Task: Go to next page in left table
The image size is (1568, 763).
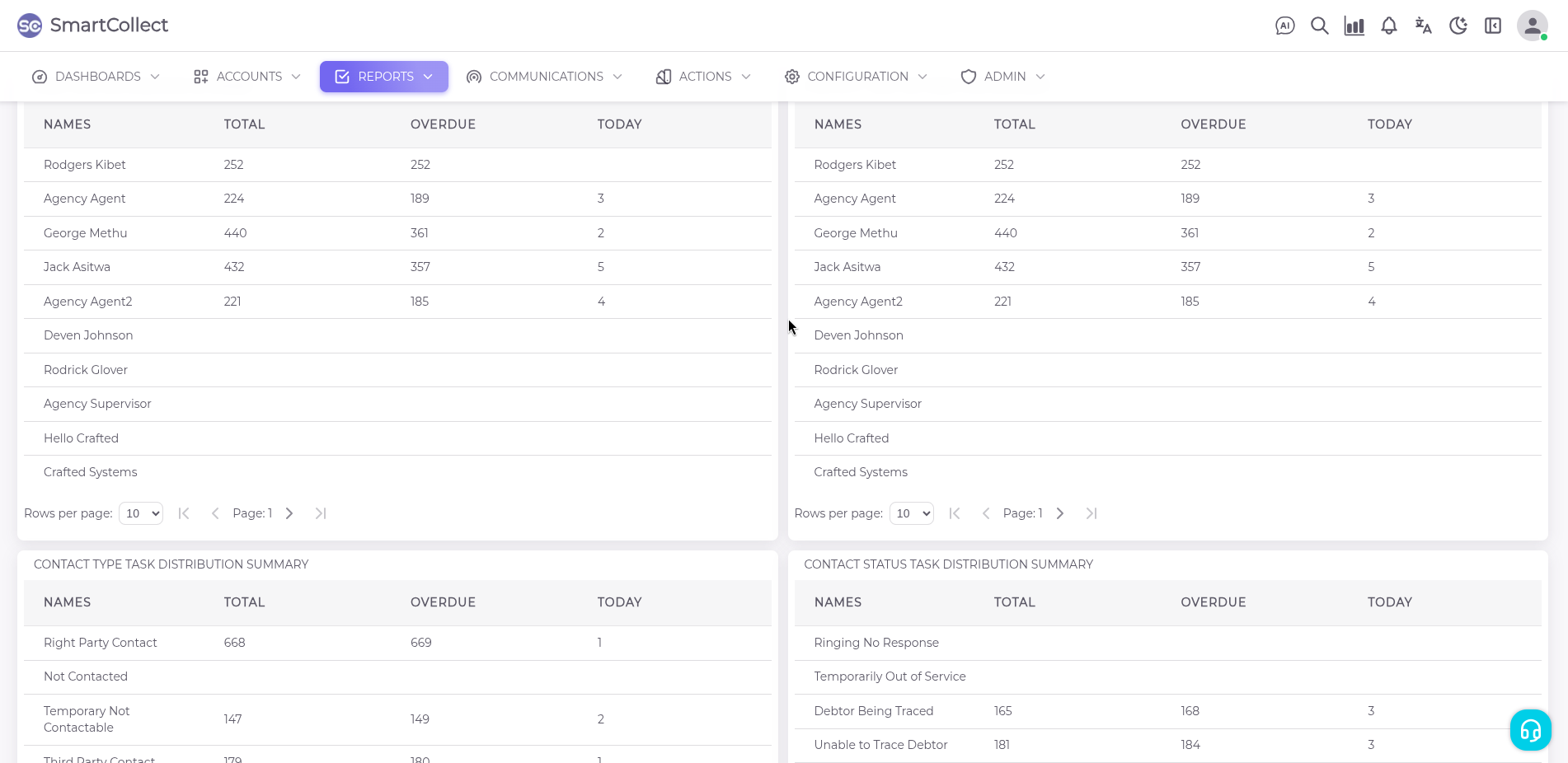Action: point(289,513)
